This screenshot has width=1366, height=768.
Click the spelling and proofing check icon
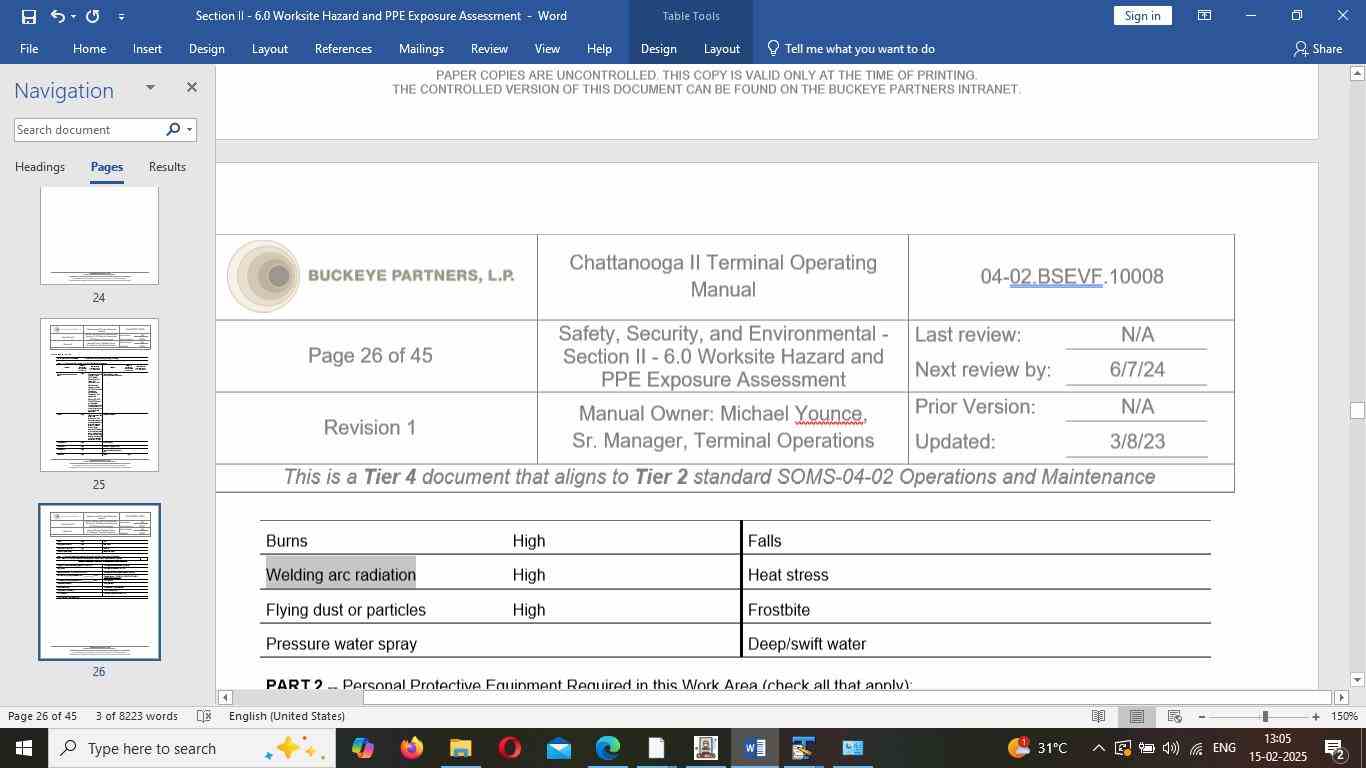(204, 716)
